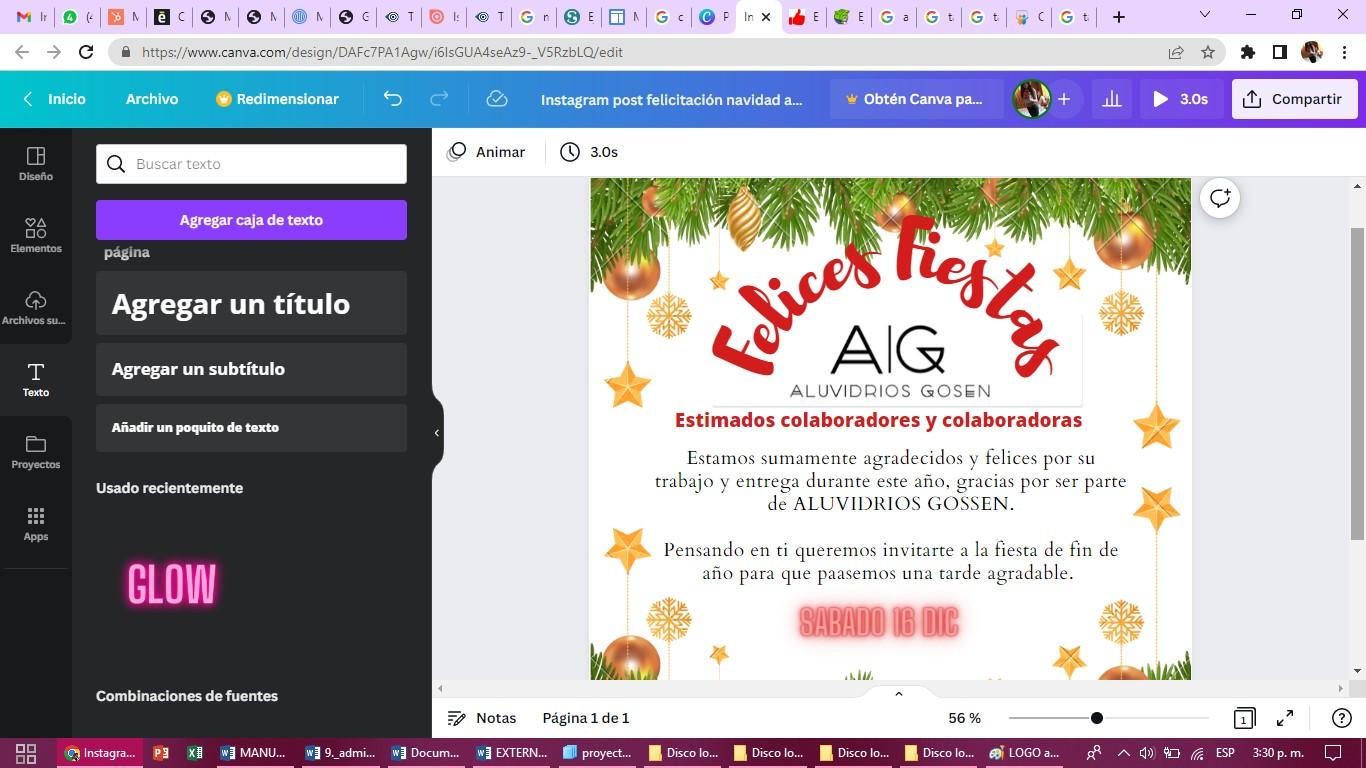
Task: Open the help question mark button
Action: click(1342, 718)
